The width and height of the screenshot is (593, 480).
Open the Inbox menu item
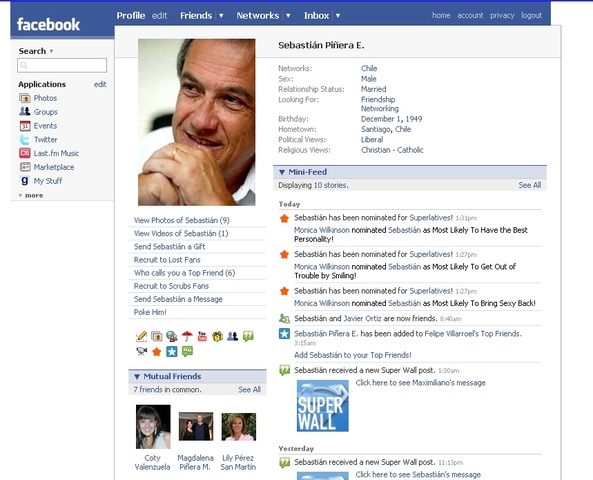coord(317,16)
